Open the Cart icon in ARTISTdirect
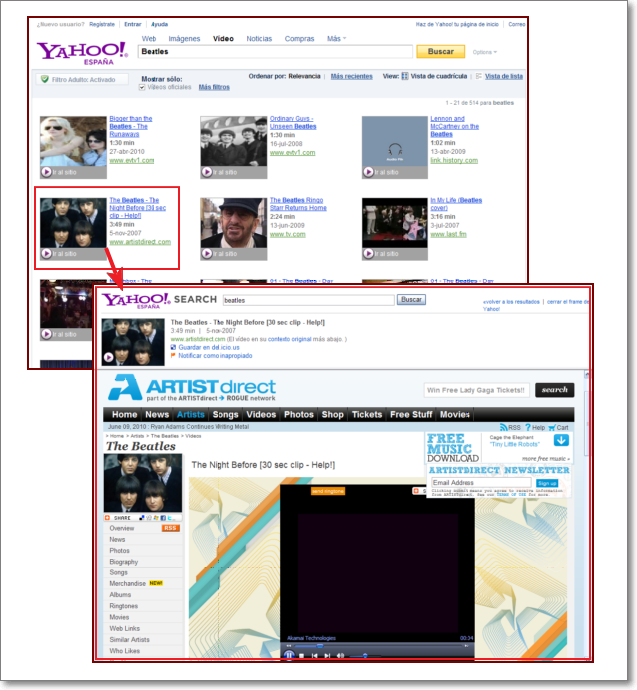Image resolution: width=637 pixels, height=690 pixels. click(552, 427)
